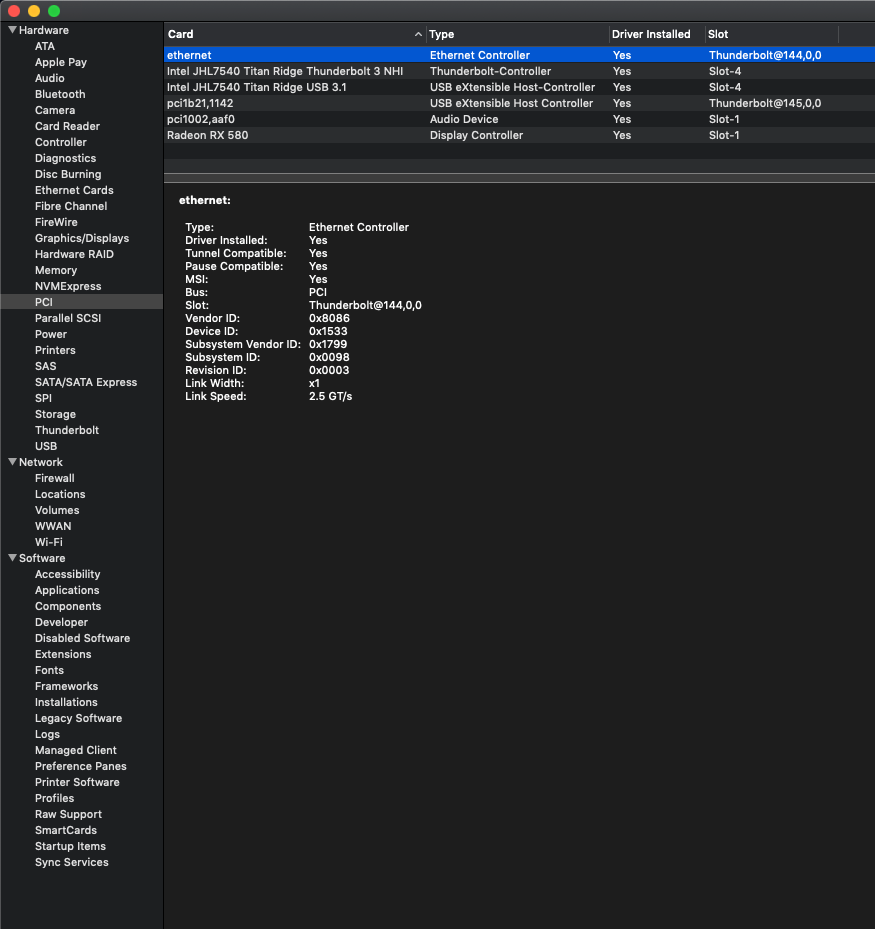
Task: Open Extensions under Software
Action: pos(63,654)
